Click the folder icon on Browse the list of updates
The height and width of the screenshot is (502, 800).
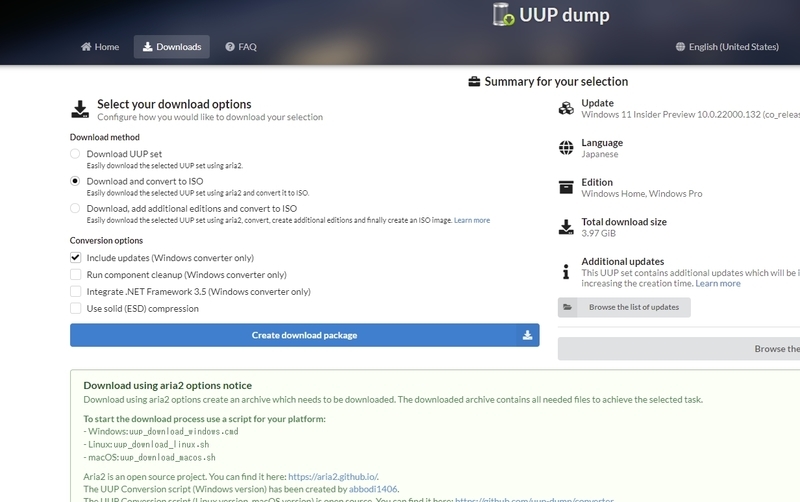567,307
